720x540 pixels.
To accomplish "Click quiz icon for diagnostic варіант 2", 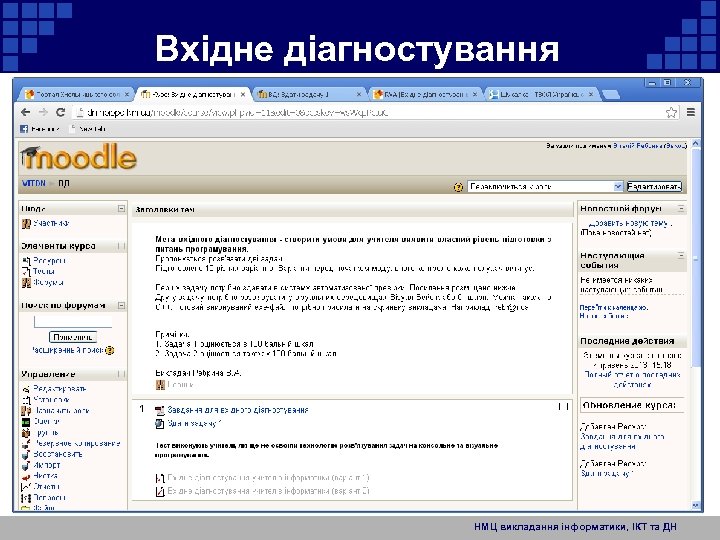I will [160, 492].
